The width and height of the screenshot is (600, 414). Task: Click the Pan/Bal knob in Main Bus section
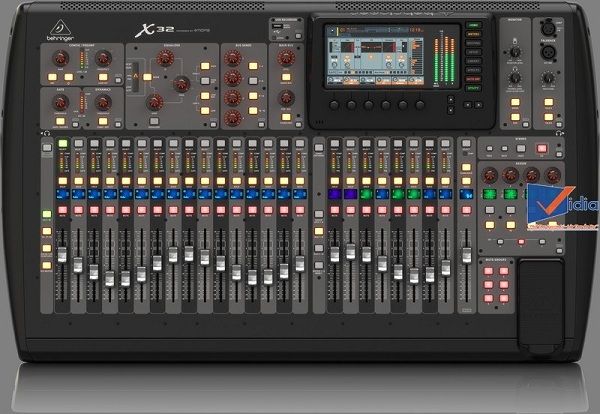point(286,98)
